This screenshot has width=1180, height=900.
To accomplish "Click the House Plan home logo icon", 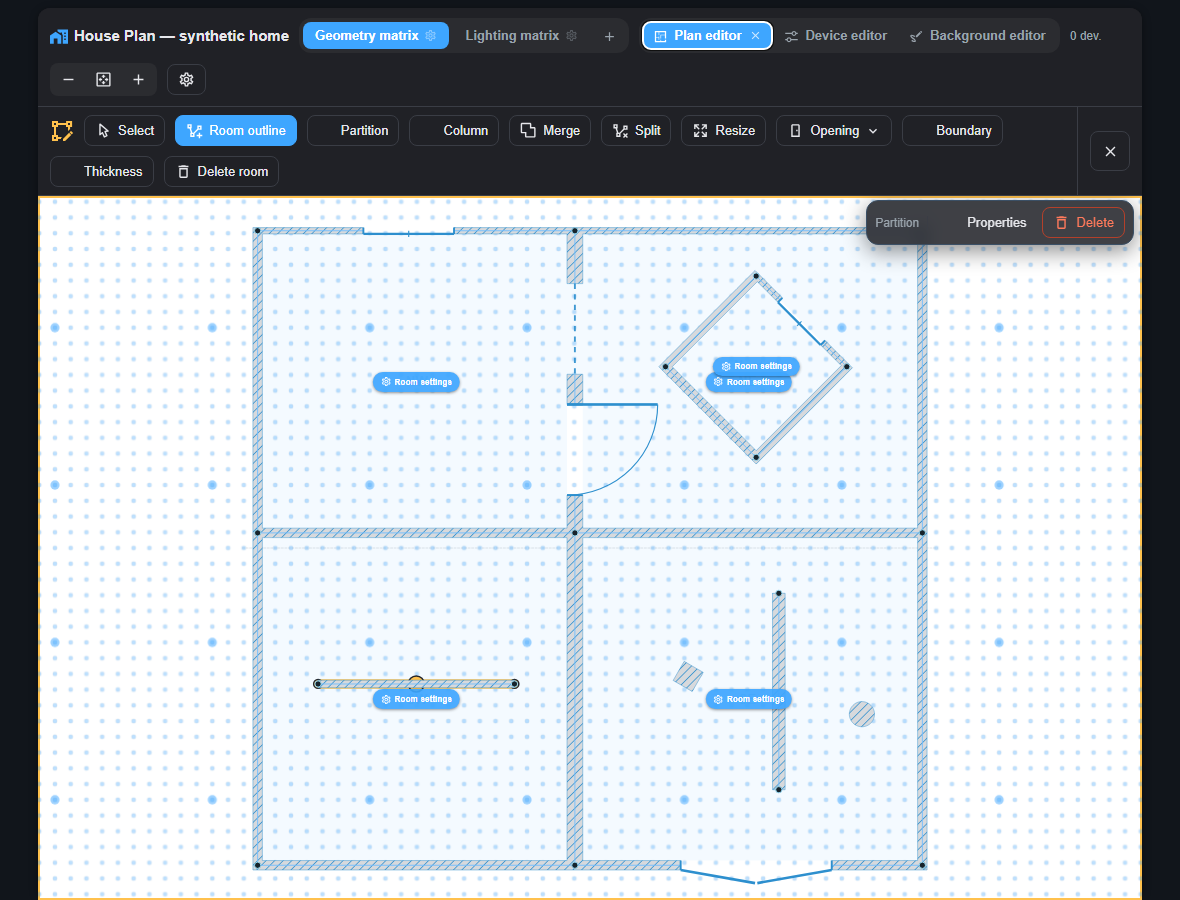I will point(59,36).
